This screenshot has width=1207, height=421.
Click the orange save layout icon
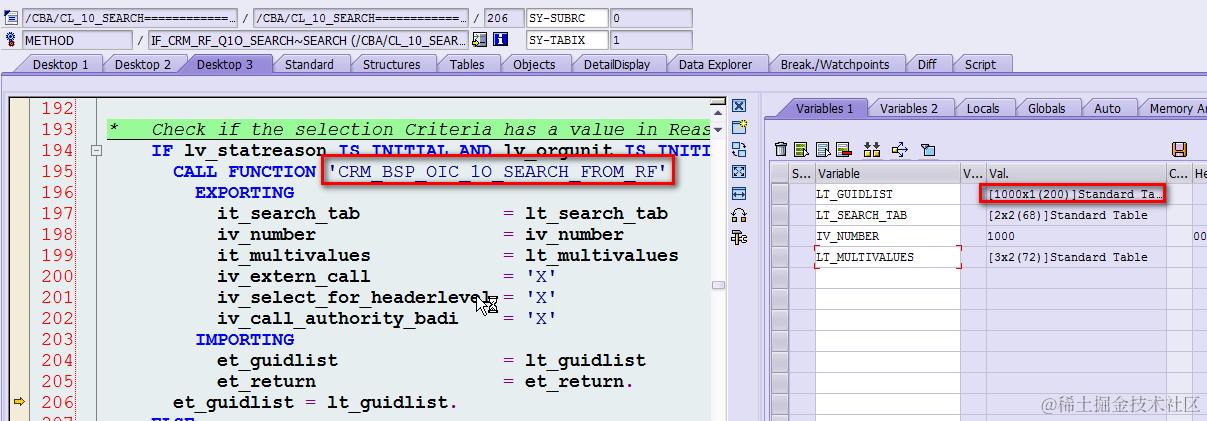point(1179,150)
